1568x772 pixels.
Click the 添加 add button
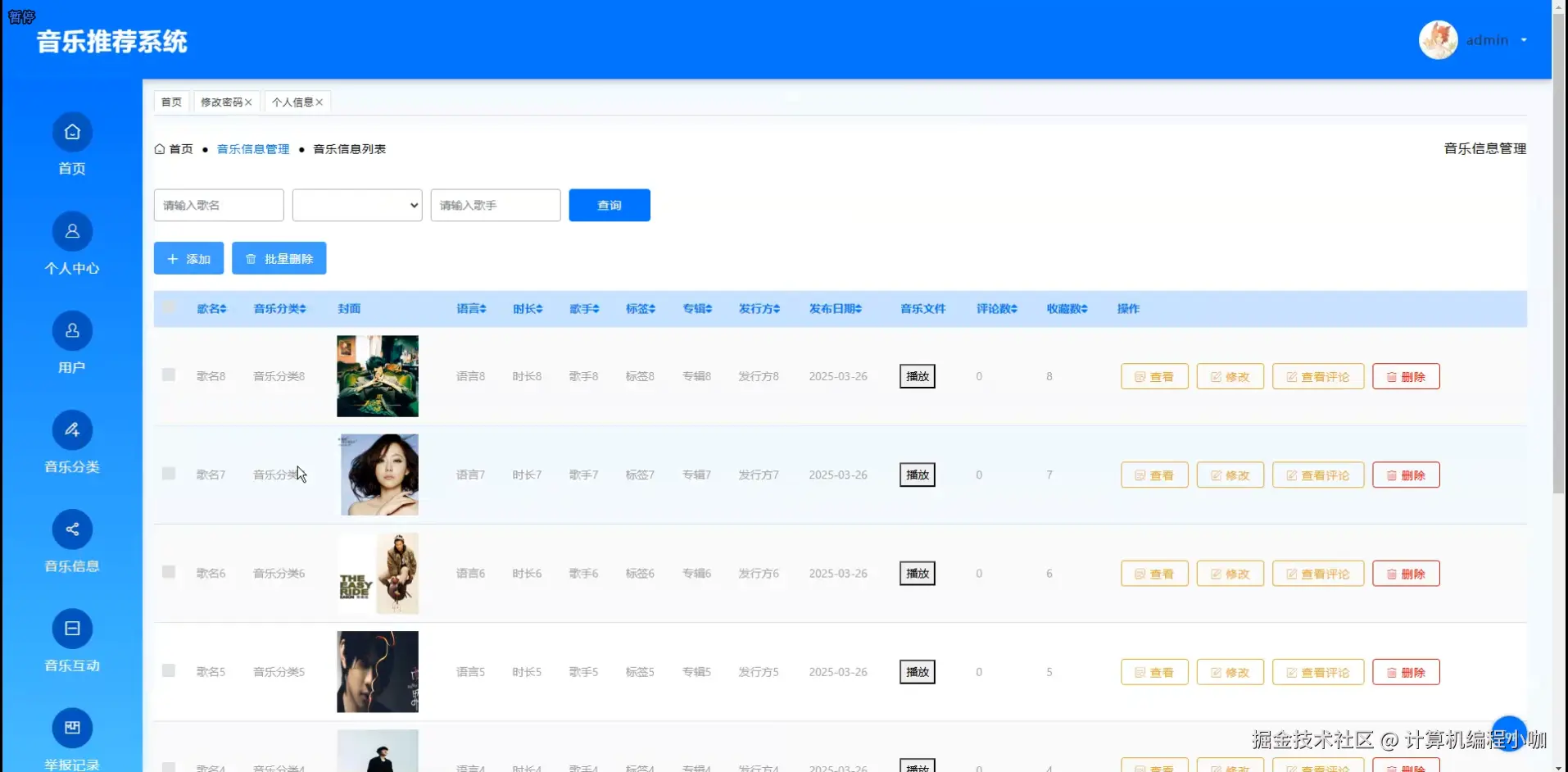click(x=188, y=258)
